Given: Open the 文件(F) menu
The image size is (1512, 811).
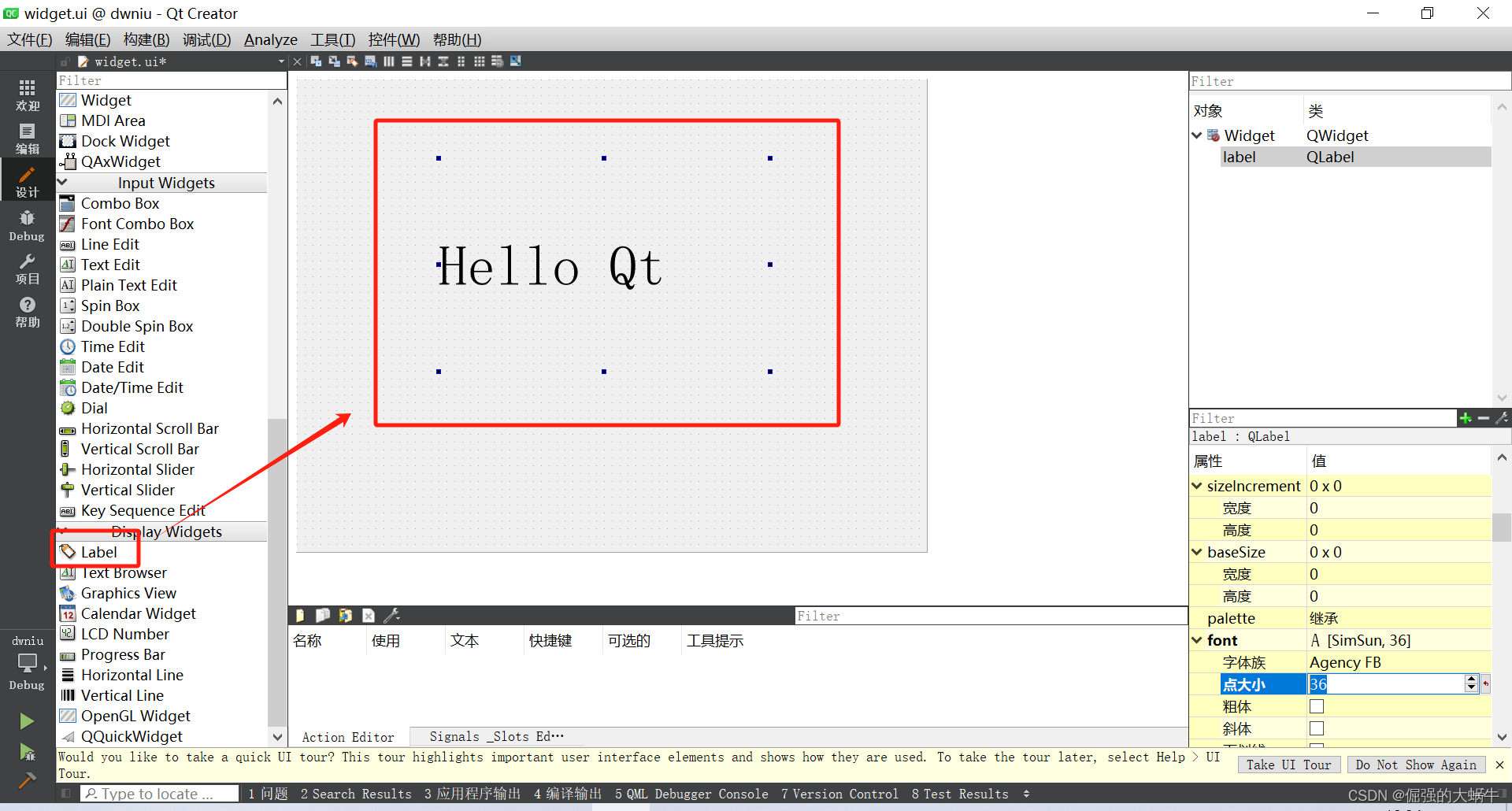Looking at the screenshot, I should [x=28, y=39].
